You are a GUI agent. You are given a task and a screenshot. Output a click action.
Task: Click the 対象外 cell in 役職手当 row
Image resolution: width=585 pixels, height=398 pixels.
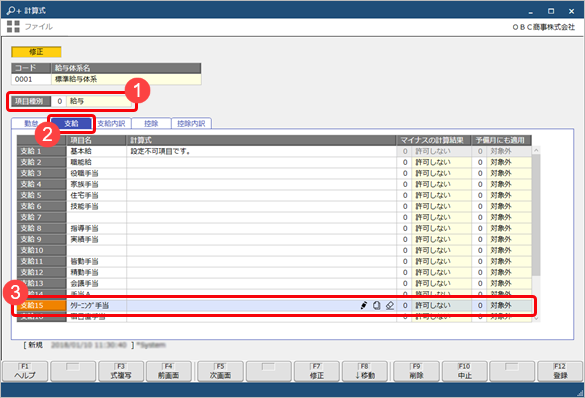[509, 173]
